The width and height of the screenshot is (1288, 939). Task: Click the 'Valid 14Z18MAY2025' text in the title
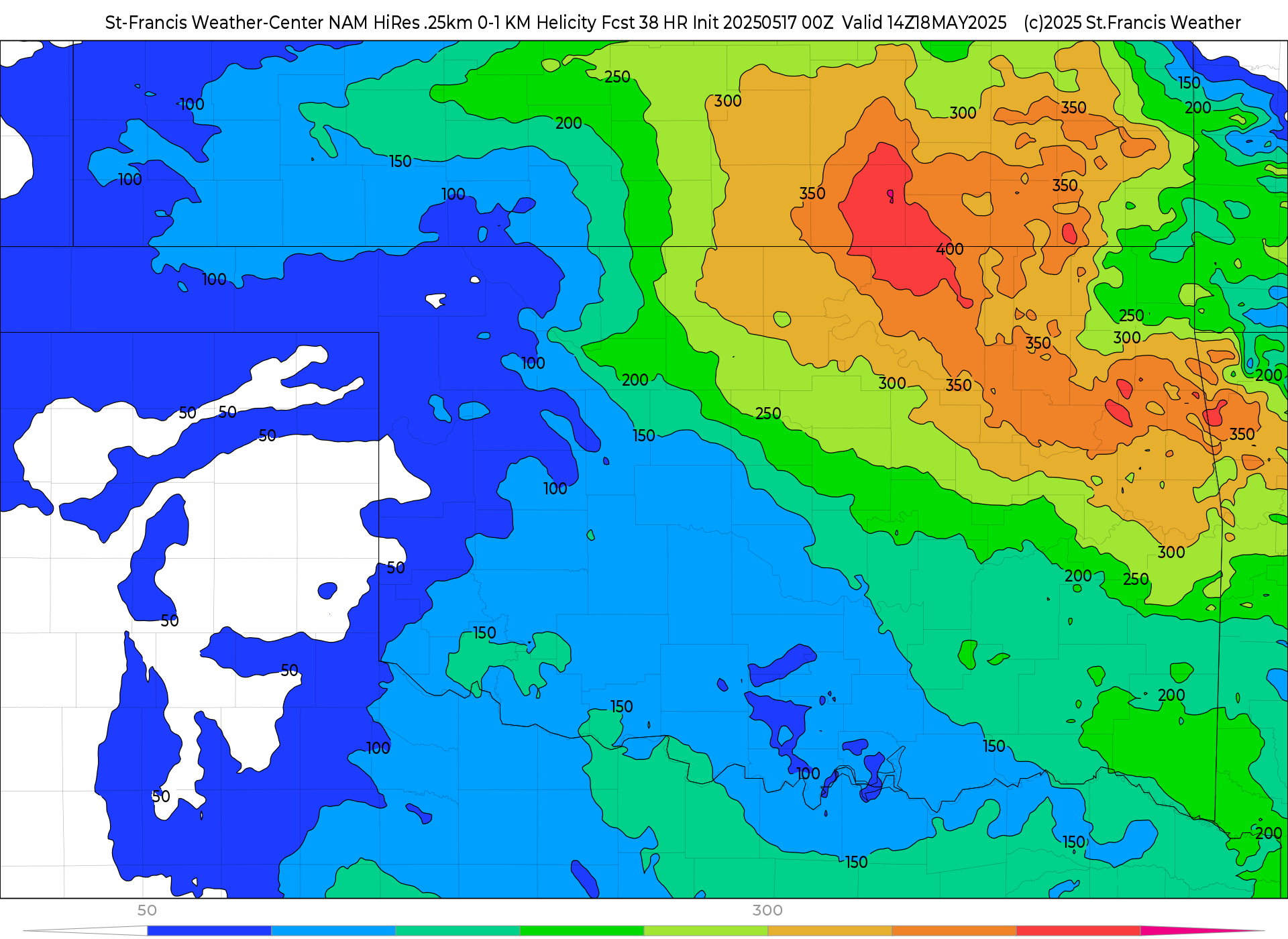click(924, 23)
